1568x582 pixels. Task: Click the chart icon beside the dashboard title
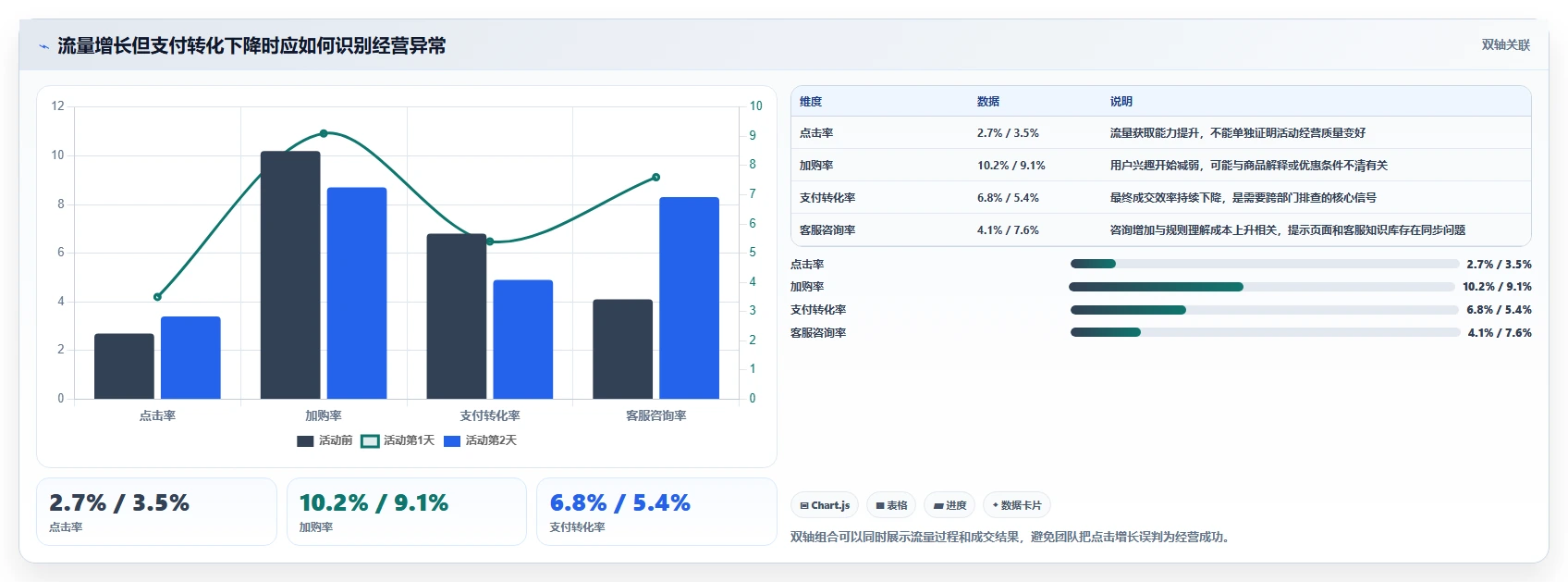click(43, 46)
